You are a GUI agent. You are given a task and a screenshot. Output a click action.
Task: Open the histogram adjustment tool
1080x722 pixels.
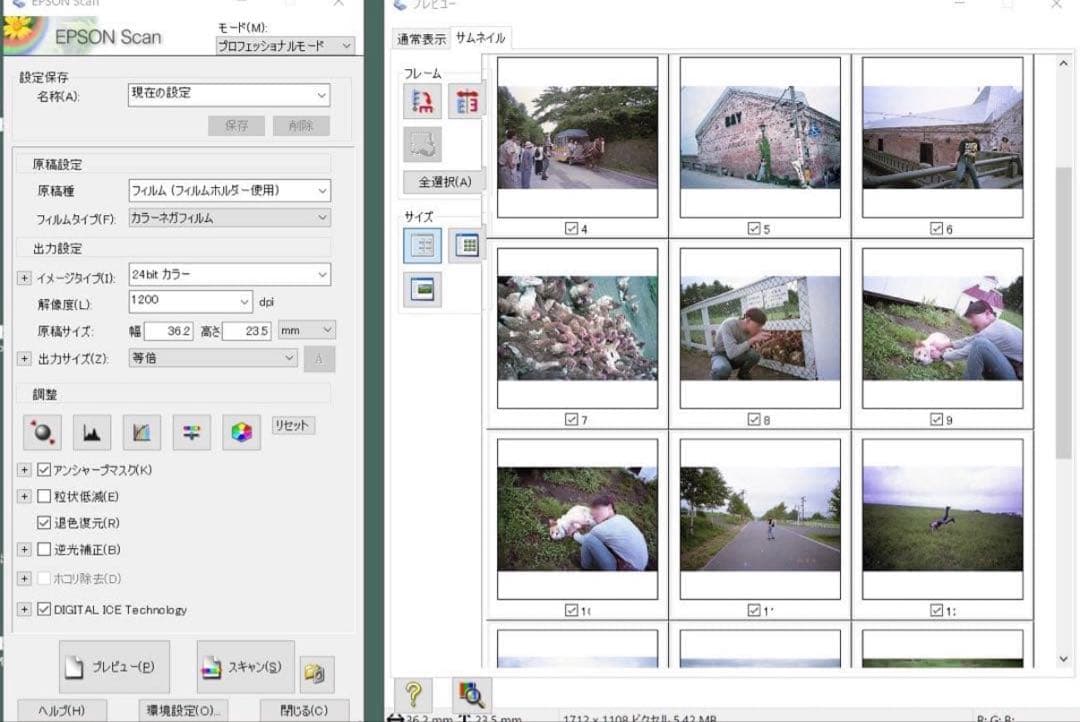pyautogui.click(x=91, y=432)
